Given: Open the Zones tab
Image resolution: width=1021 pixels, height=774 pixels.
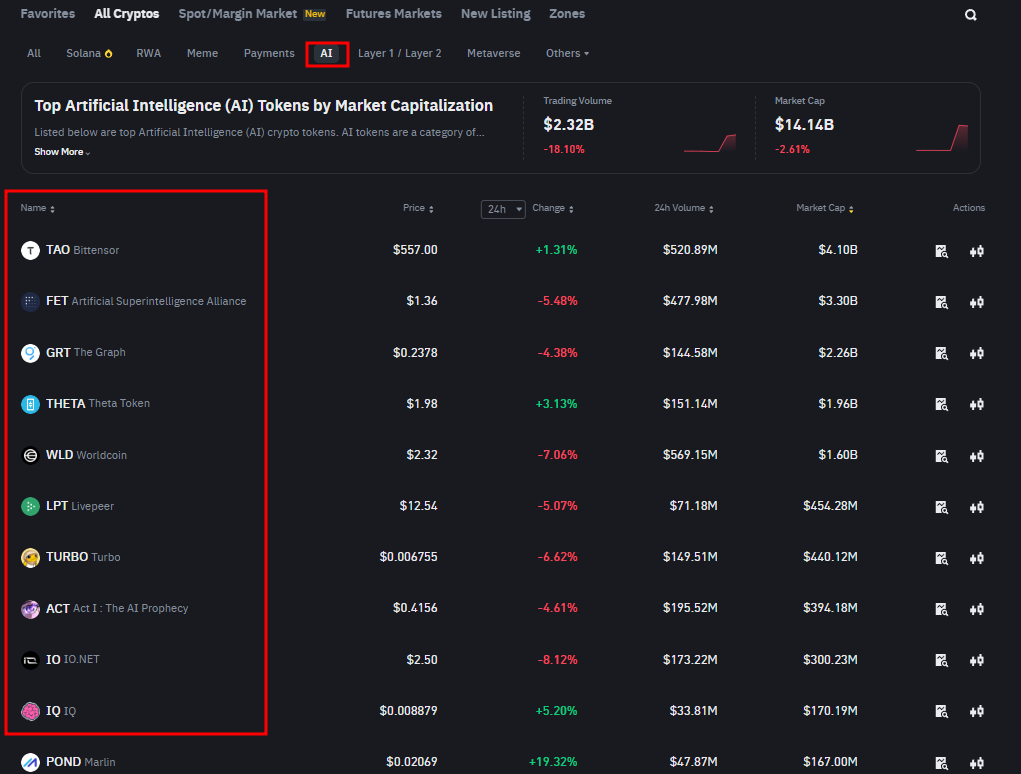Looking at the screenshot, I should [567, 14].
